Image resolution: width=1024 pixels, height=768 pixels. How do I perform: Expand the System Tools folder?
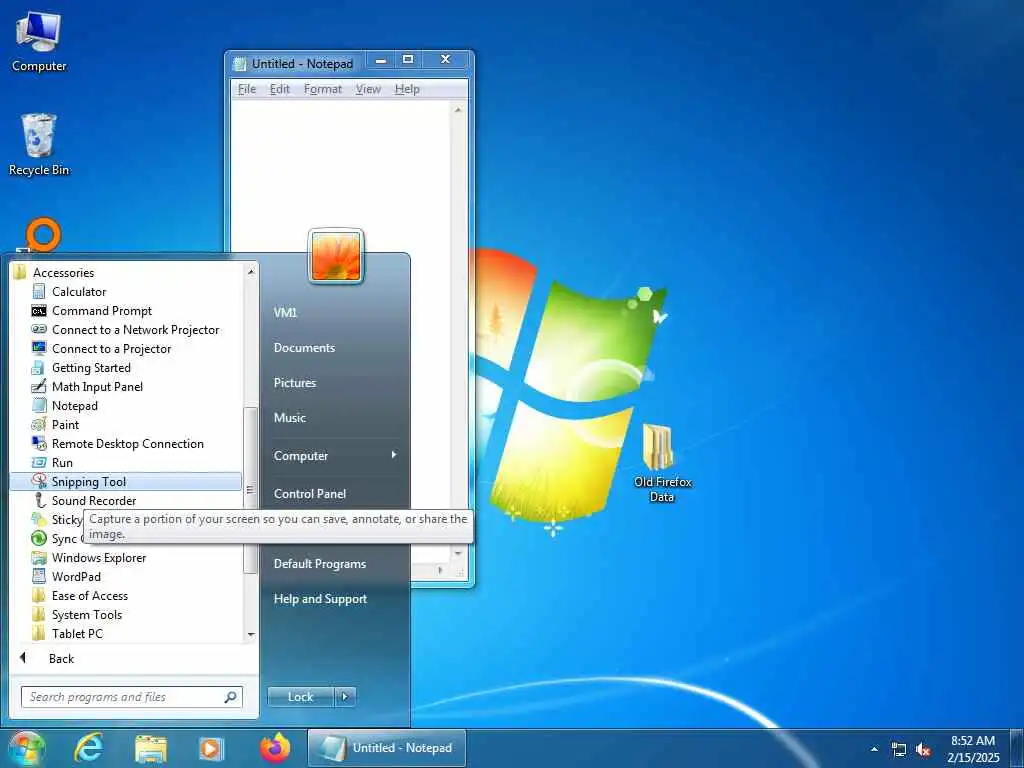point(86,615)
